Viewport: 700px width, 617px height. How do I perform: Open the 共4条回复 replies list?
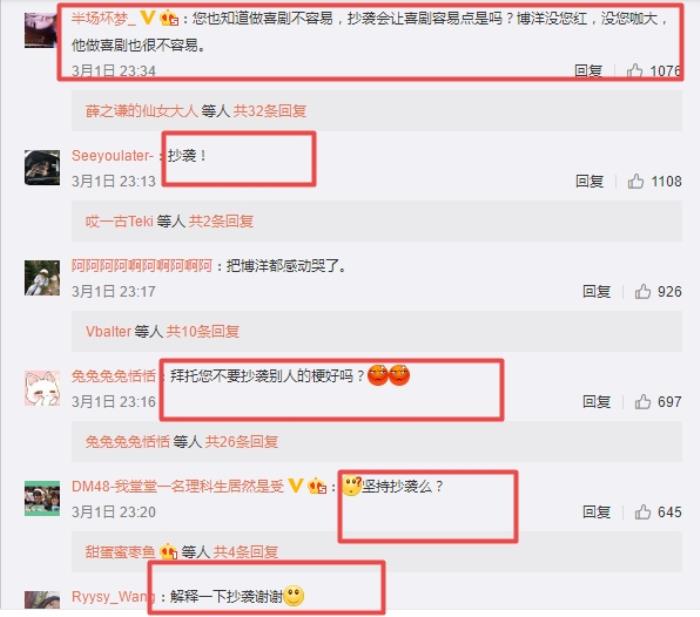pyautogui.click(x=246, y=552)
